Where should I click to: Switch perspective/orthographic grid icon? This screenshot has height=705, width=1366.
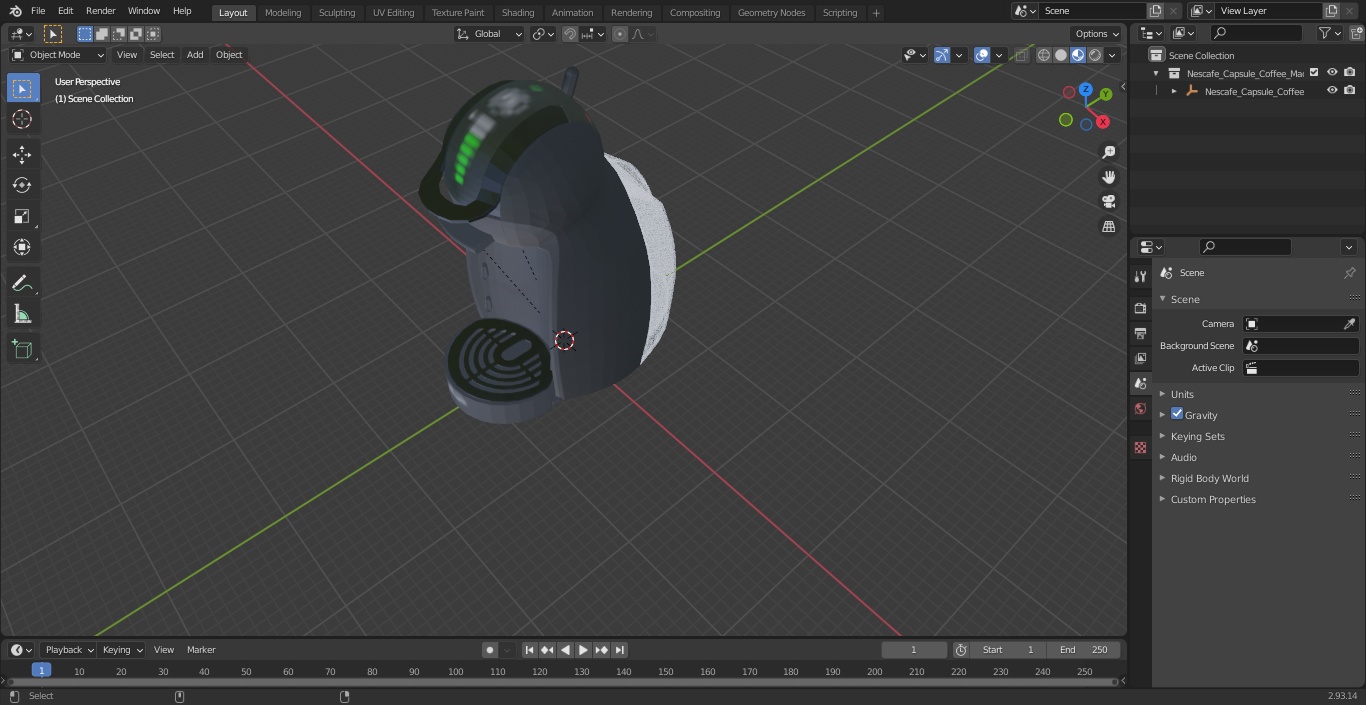pos(1108,227)
